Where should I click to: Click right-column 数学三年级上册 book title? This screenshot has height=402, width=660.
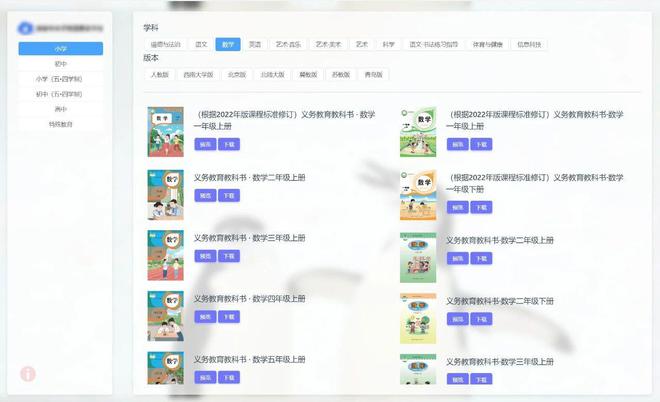point(500,362)
